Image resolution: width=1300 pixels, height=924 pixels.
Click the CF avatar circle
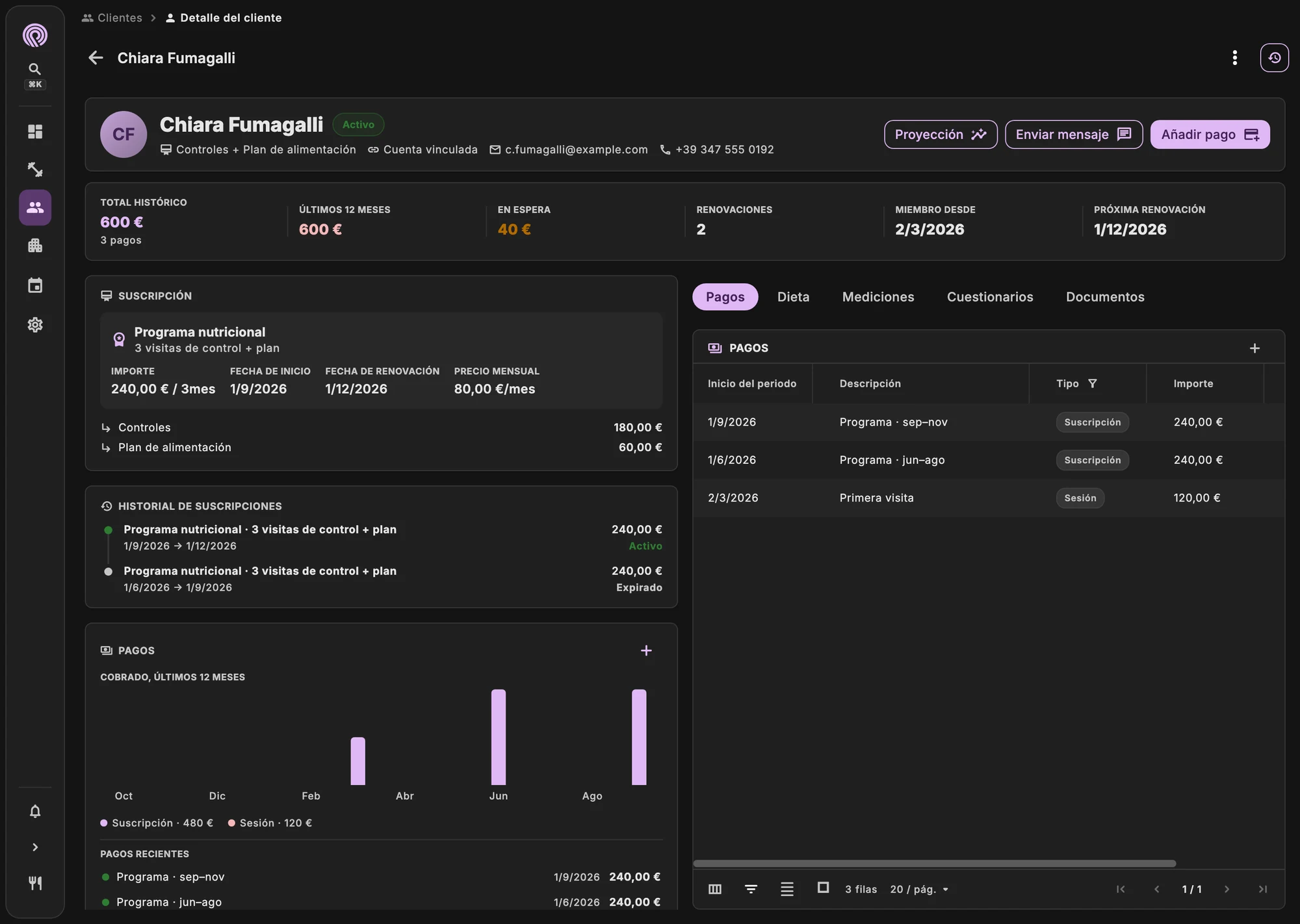(x=123, y=135)
